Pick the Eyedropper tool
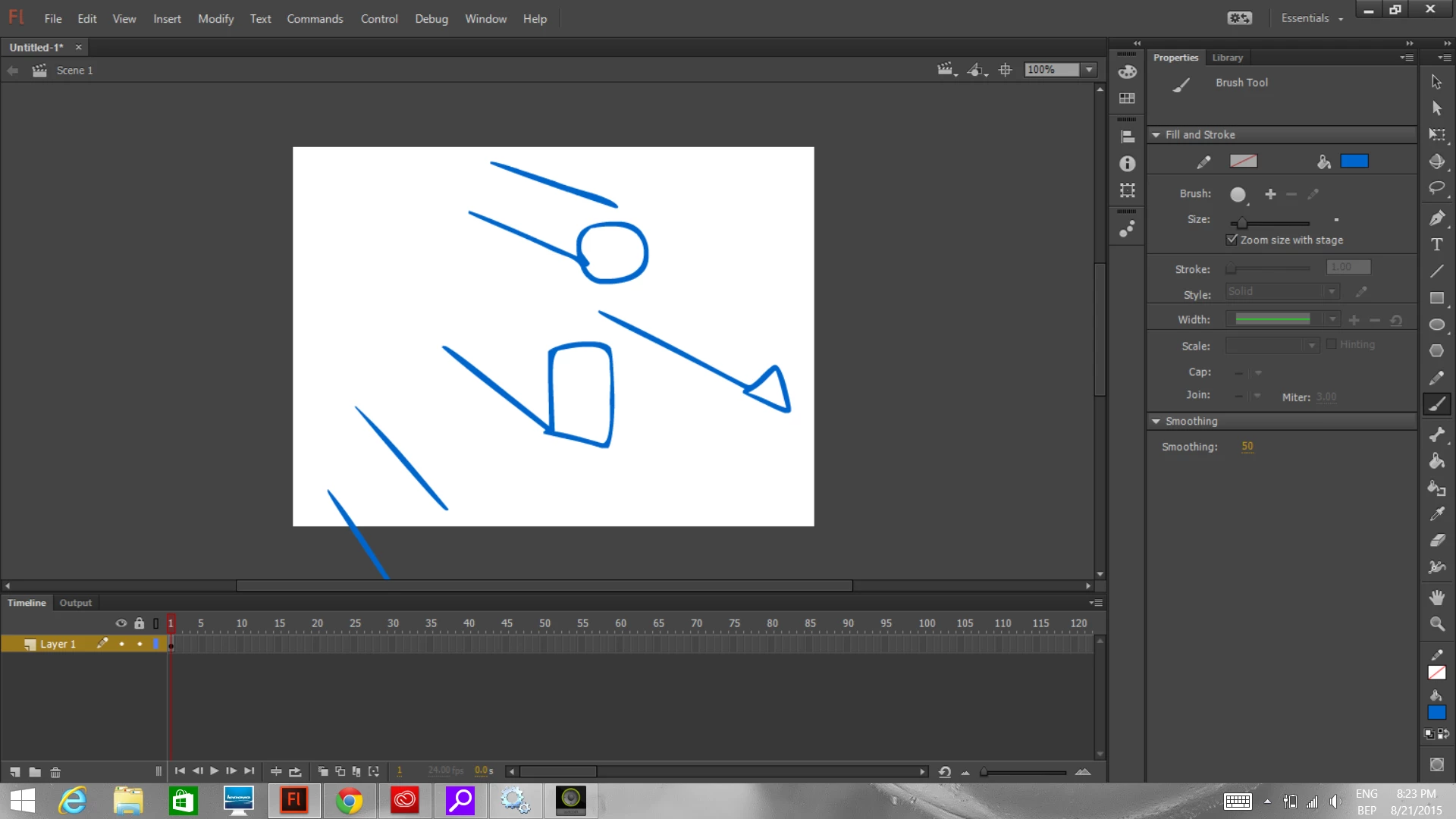 coord(1436,514)
